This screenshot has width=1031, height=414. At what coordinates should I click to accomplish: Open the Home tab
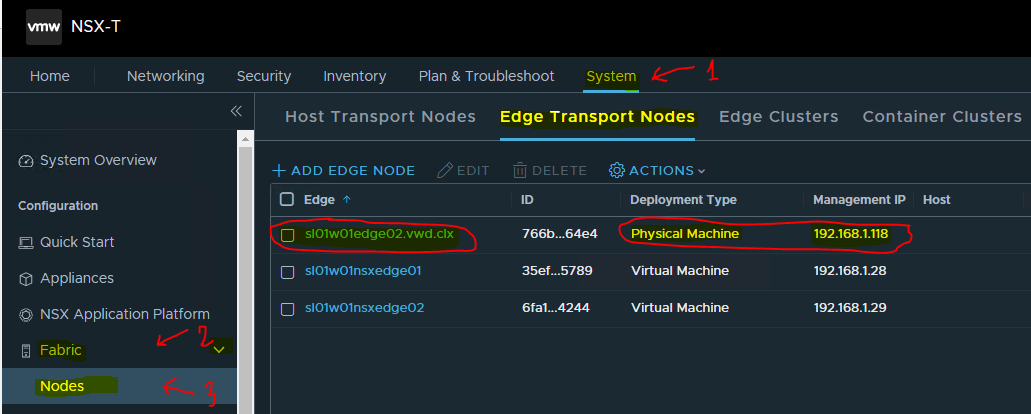(x=50, y=76)
